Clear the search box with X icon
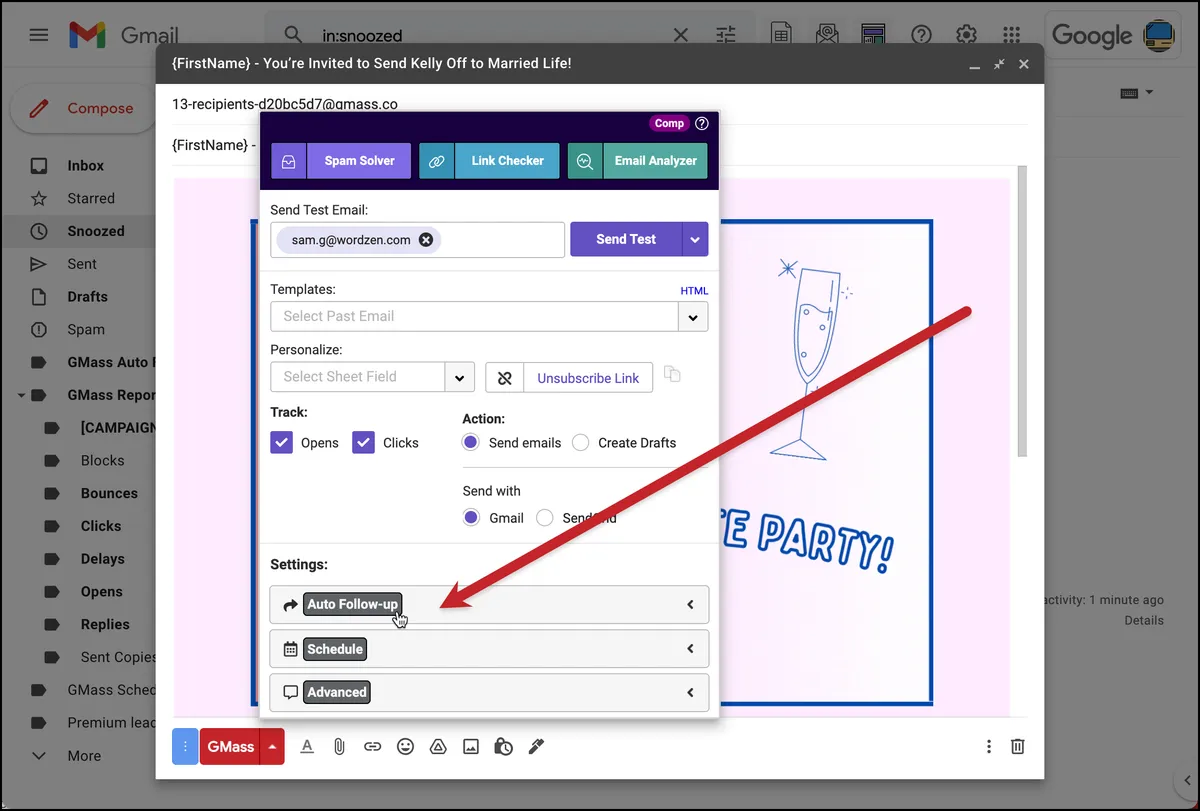1200x811 pixels. tap(680, 35)
